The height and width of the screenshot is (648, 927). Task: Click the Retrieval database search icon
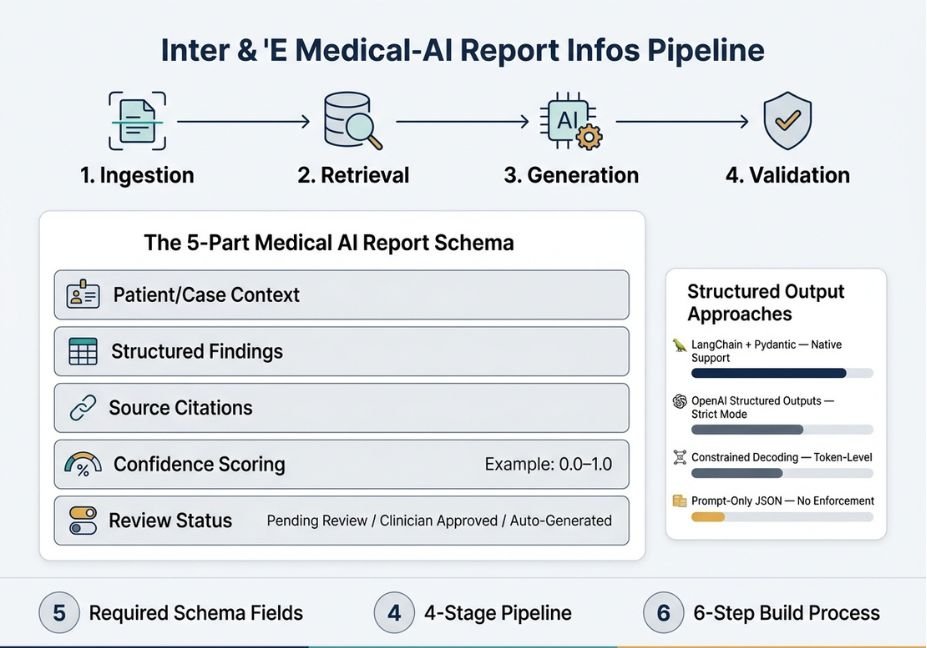point(353,121)
